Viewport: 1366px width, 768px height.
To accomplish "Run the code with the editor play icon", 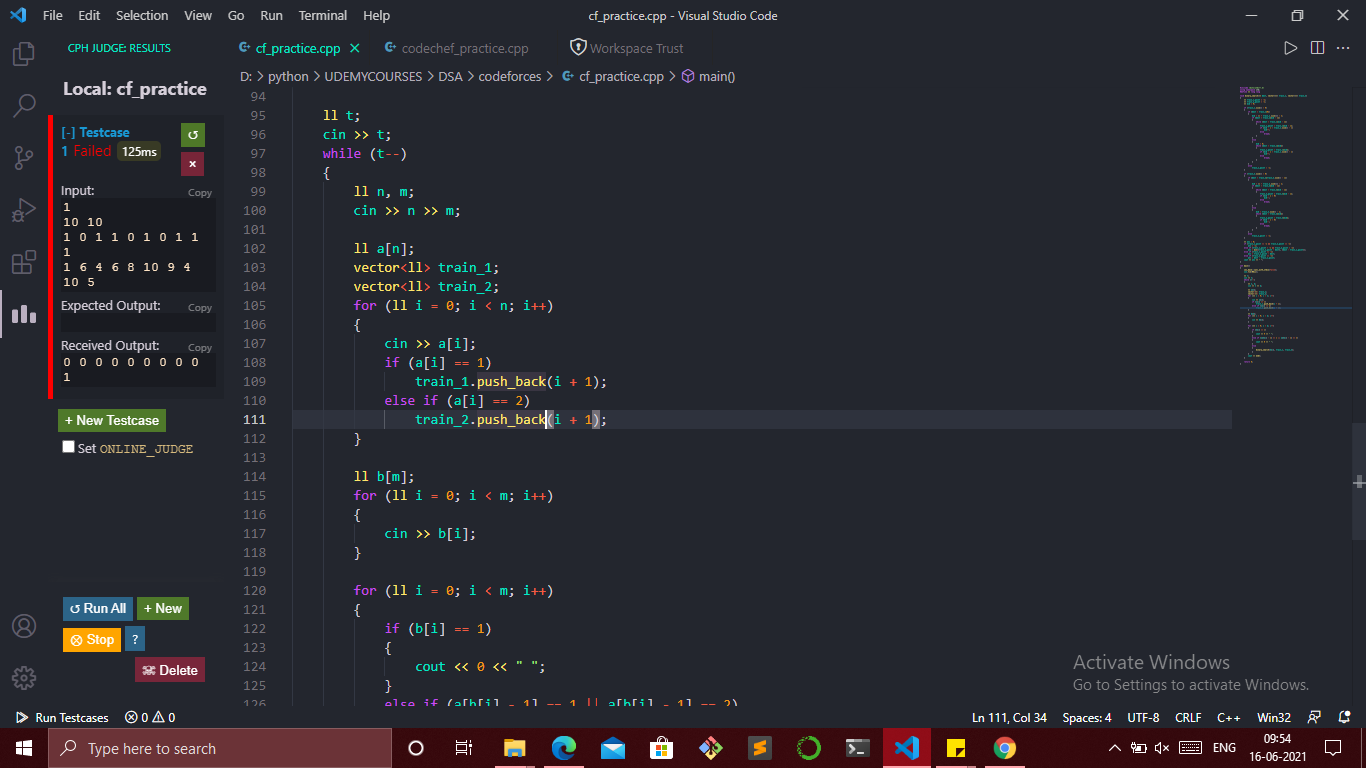I will click(1290, 48).
